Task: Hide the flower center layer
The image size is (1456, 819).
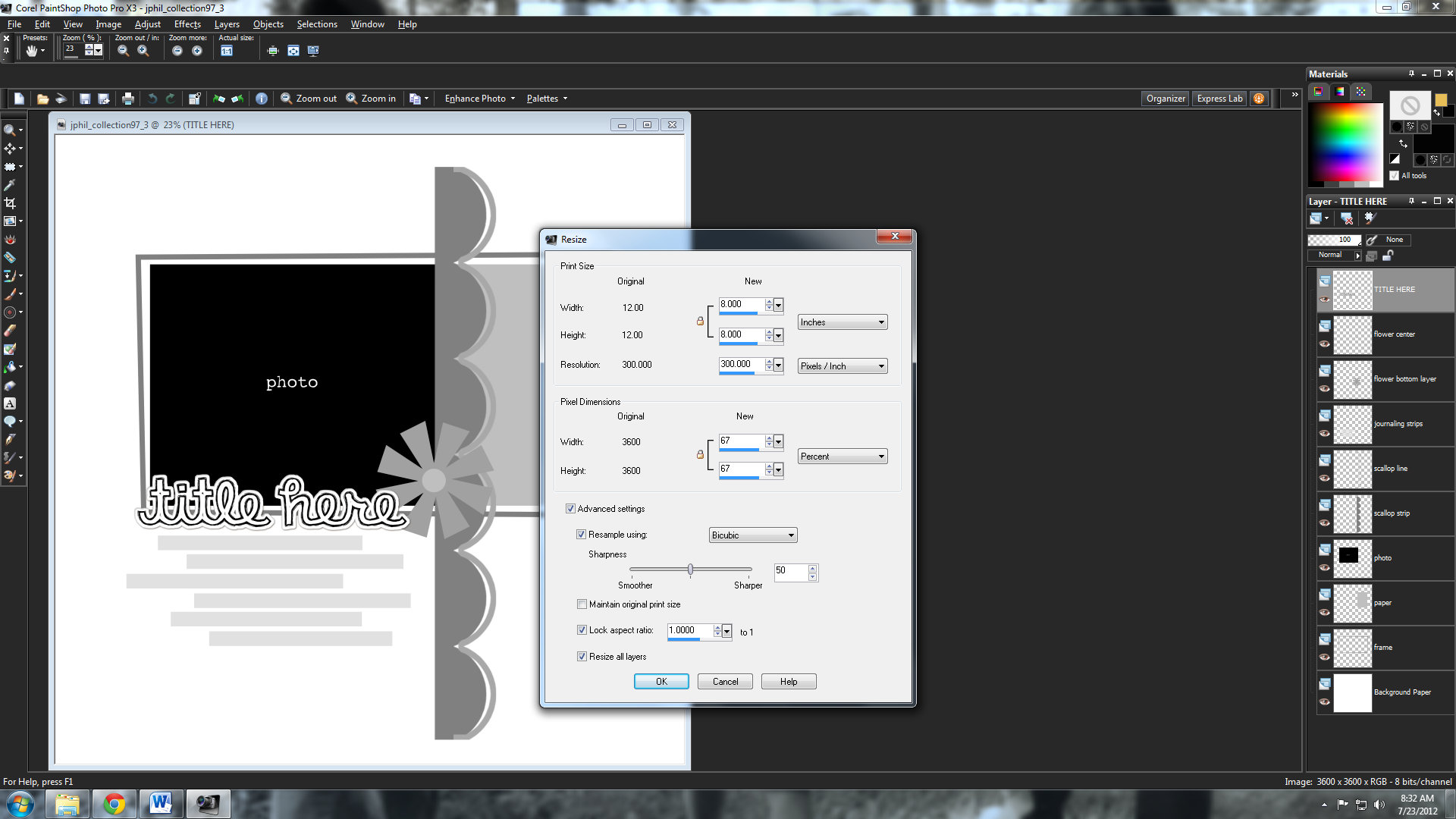Action: click(x=1325, y=344)
